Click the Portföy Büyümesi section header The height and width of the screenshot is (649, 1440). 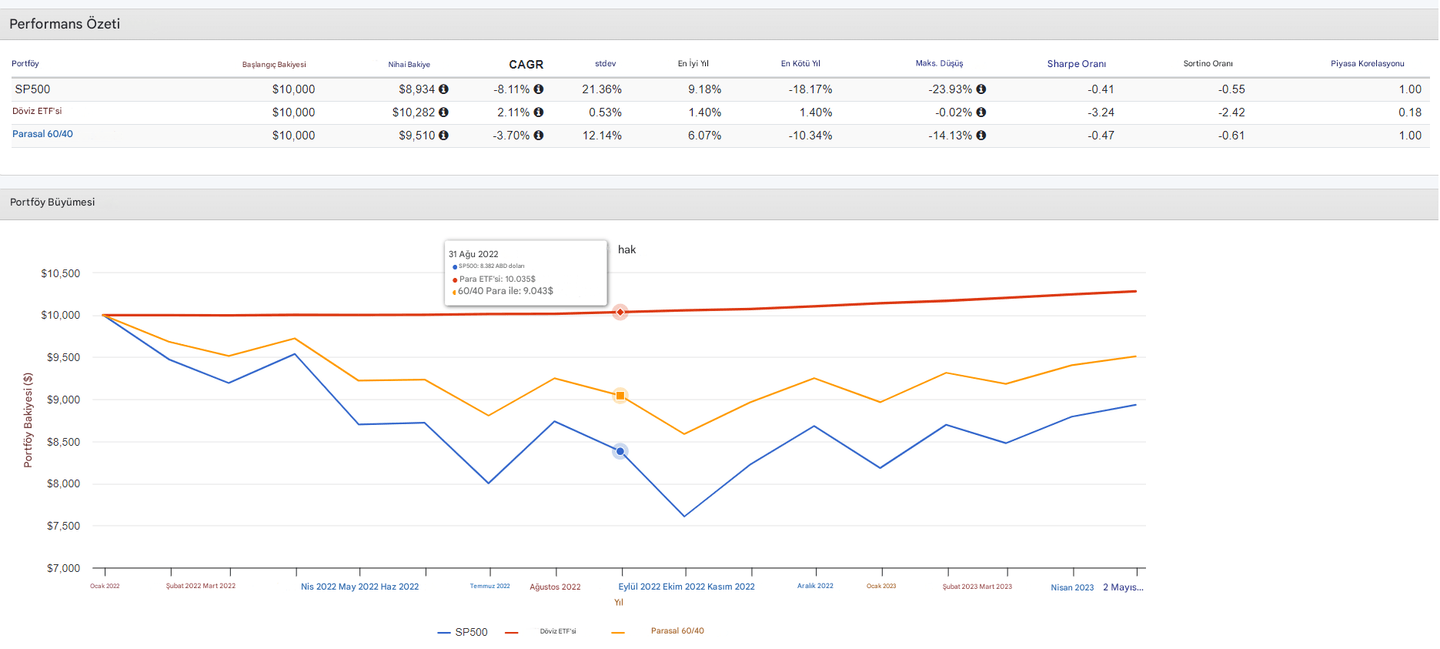click(x=52, y=203)
